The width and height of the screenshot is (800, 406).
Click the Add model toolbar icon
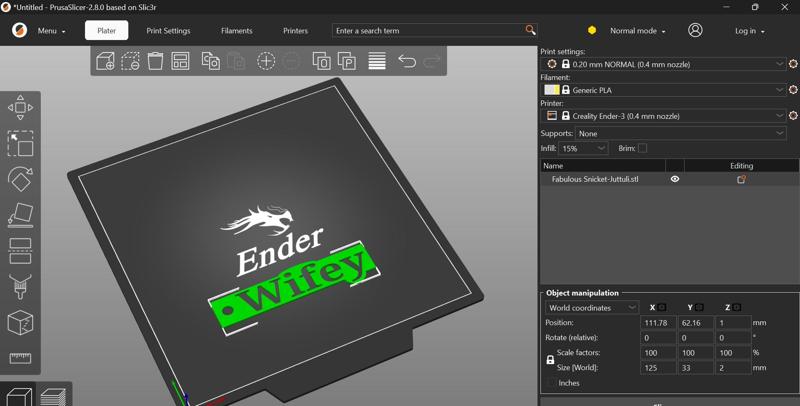[x=105, y=61]
